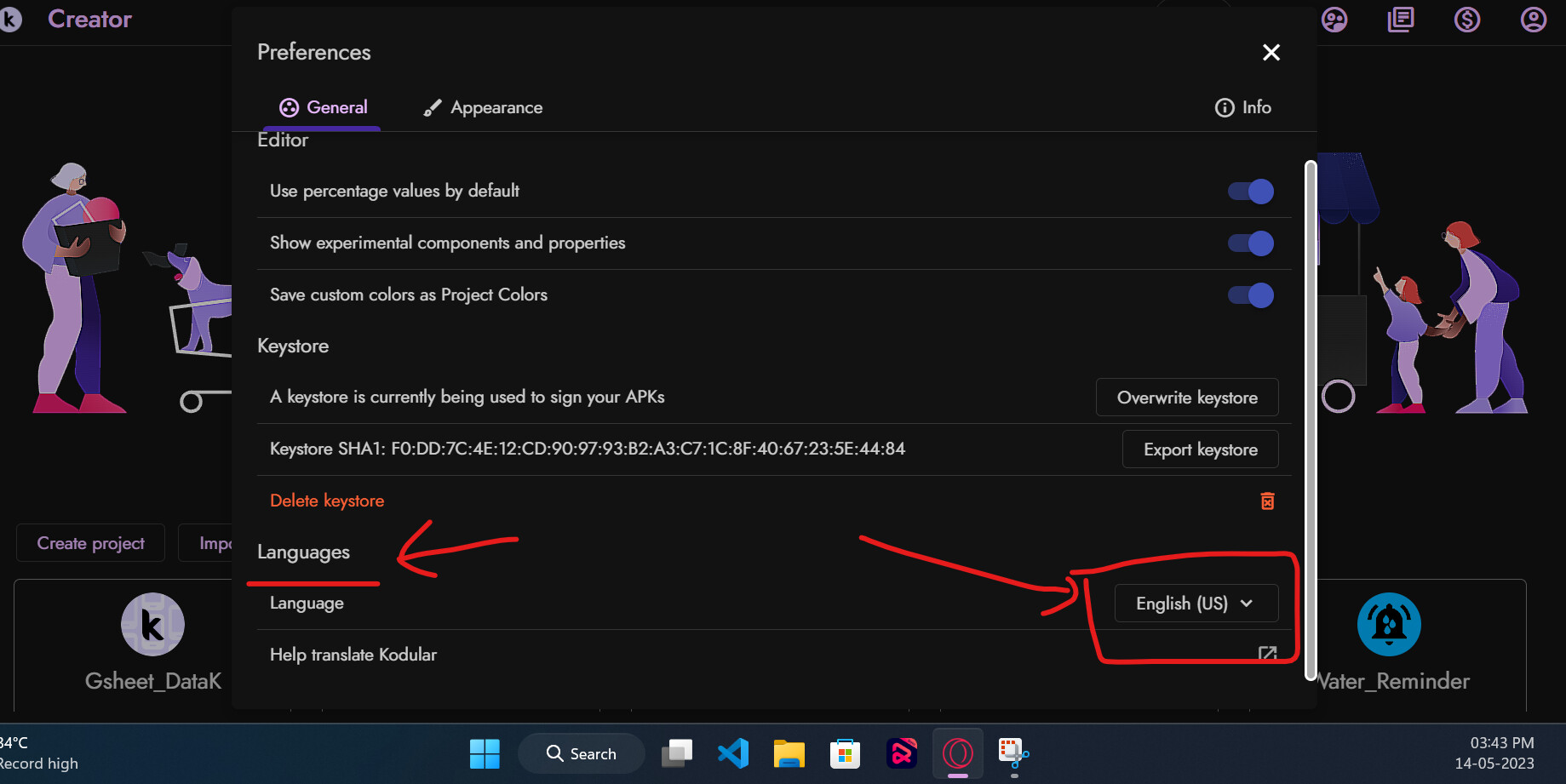This screenshot has width=1566, height=784.
Task: Open the community icon in top bar
Action: pyautogui.click(x=1334, y=19)
